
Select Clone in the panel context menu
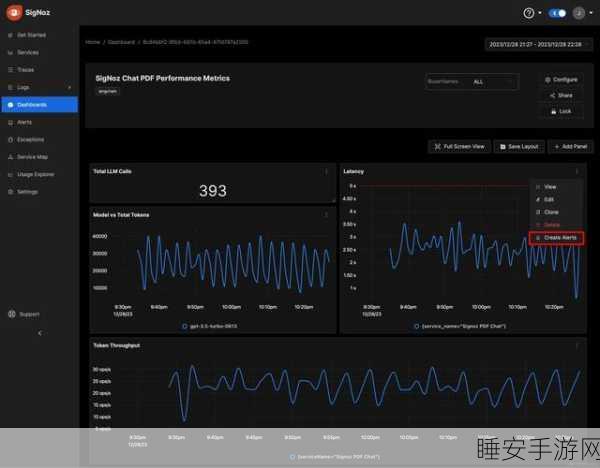[x=556, y=212]
